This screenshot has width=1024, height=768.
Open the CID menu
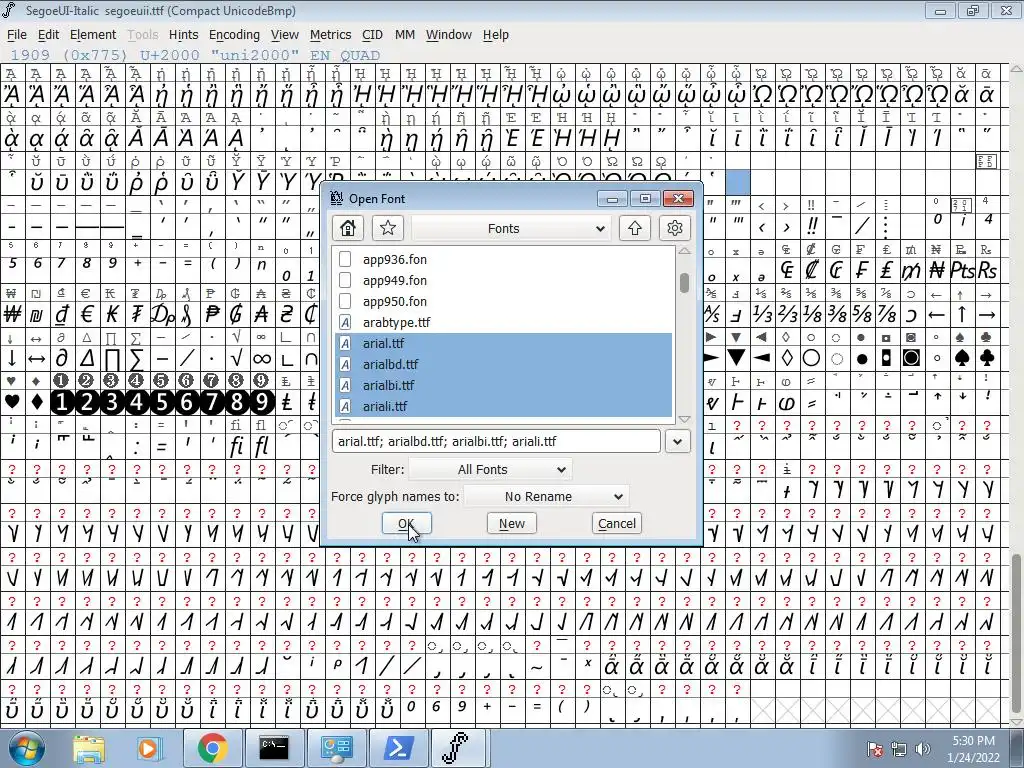372,35
